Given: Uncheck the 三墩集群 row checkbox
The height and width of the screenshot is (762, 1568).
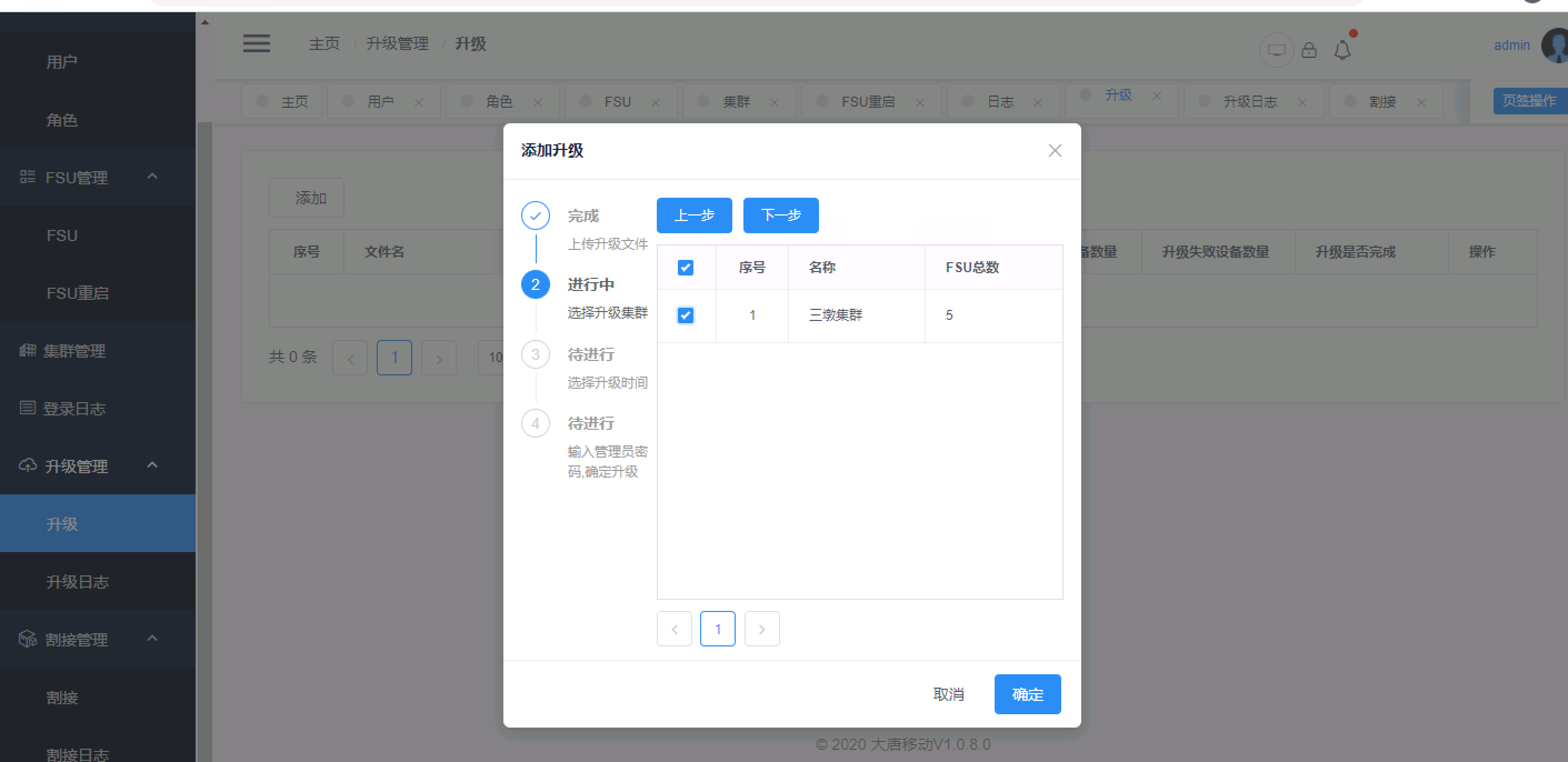Looking at the screenshot, I should pos(686,315).
